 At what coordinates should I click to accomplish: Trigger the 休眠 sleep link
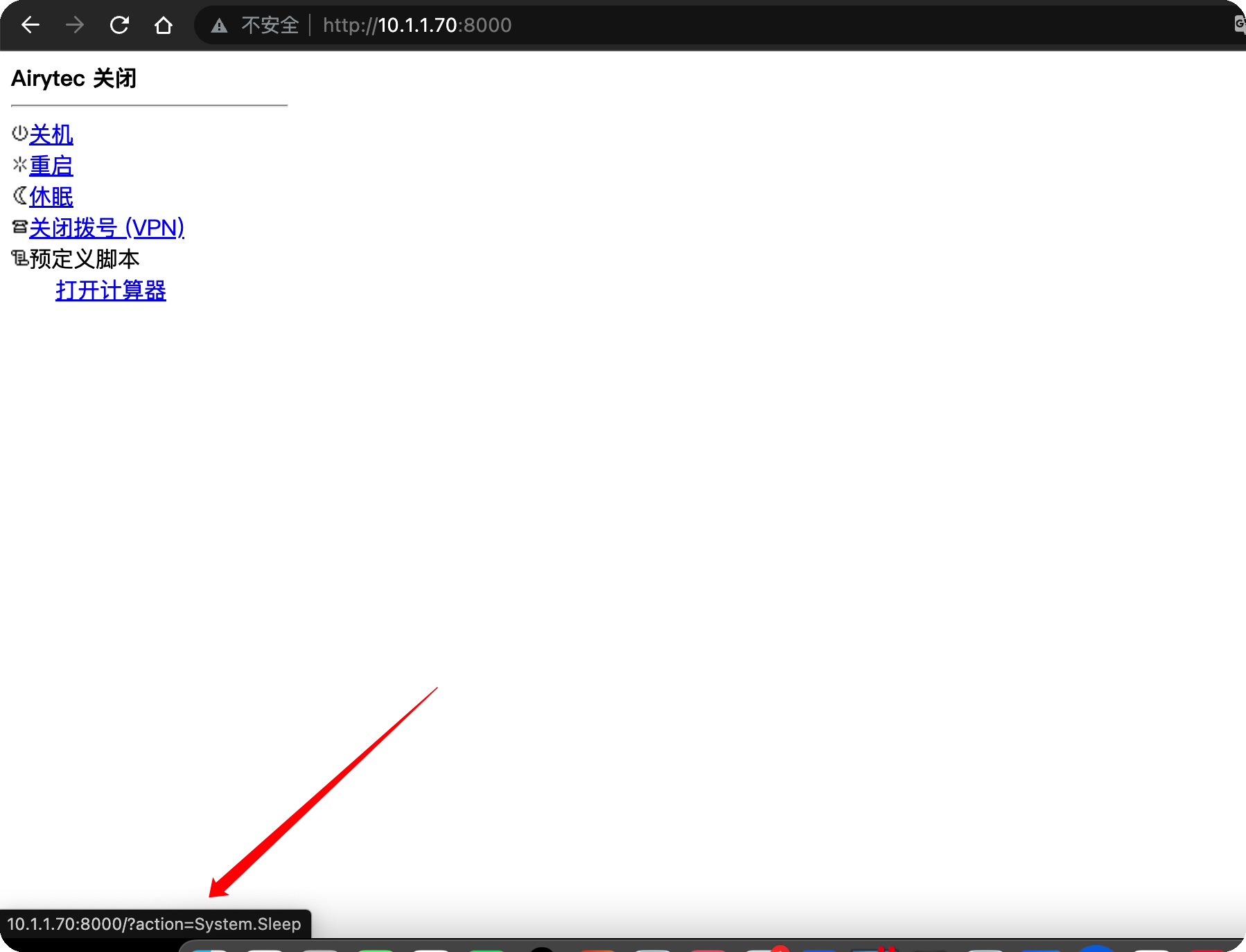click(x=51, y=197)
